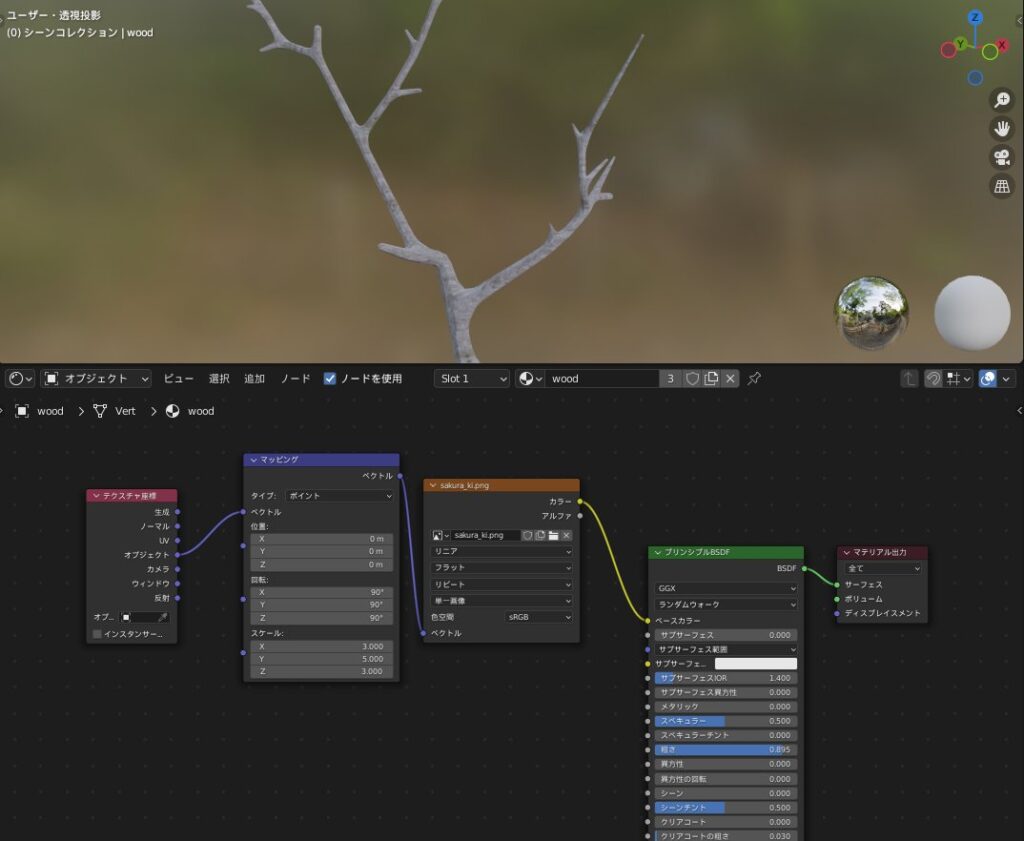
Task: Uncheck the ノードを使用 checkbox
Action: (330, 379)
